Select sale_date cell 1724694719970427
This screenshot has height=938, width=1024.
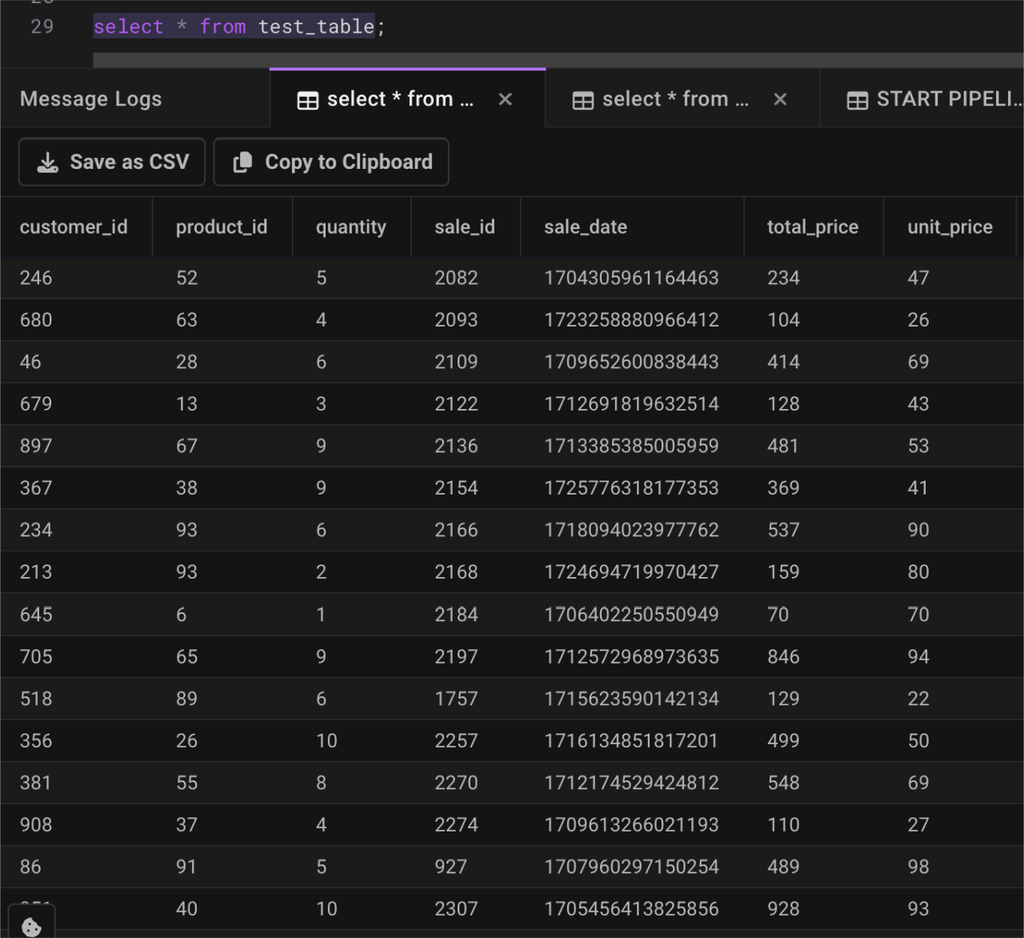point(632,572)
